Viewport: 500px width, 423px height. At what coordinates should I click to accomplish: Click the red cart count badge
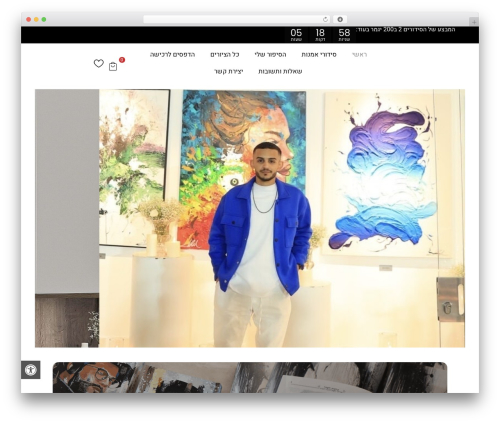122,60
